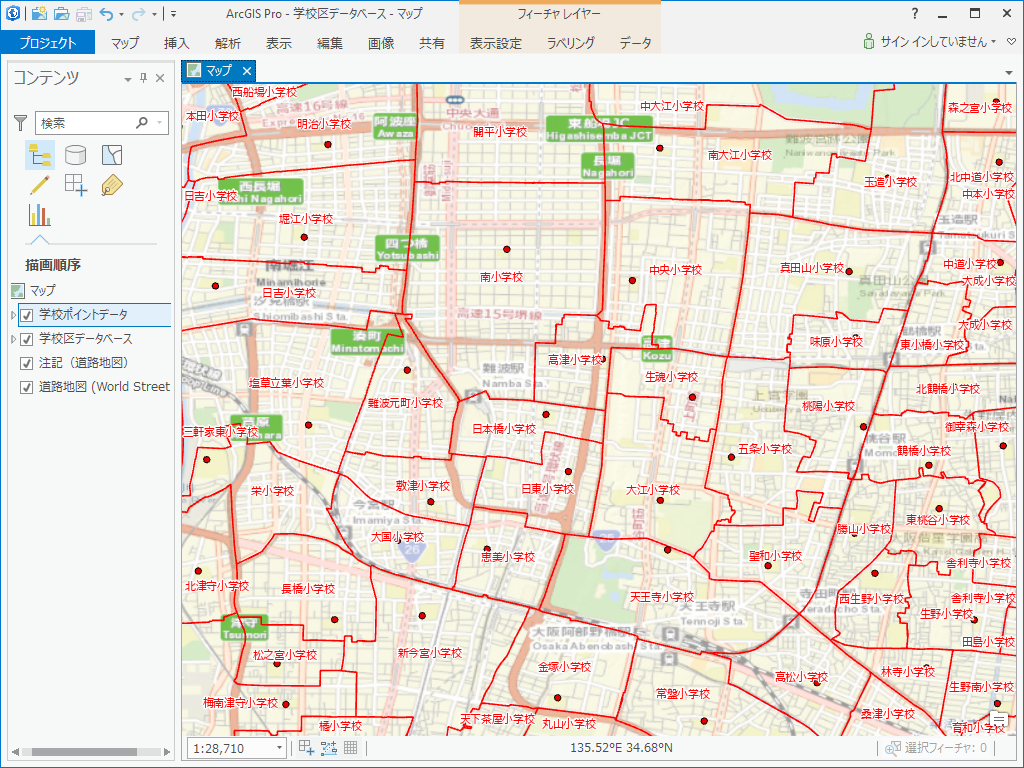The width and height of the screenshot is (1024, 768).
Task: Click the contents scrollbar right arrow
Action: coord(167,752)
